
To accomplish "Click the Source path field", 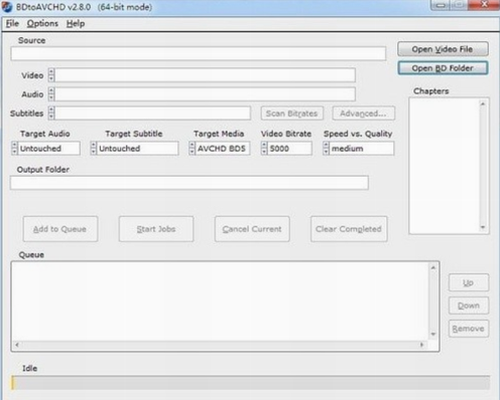I will 198,53.
